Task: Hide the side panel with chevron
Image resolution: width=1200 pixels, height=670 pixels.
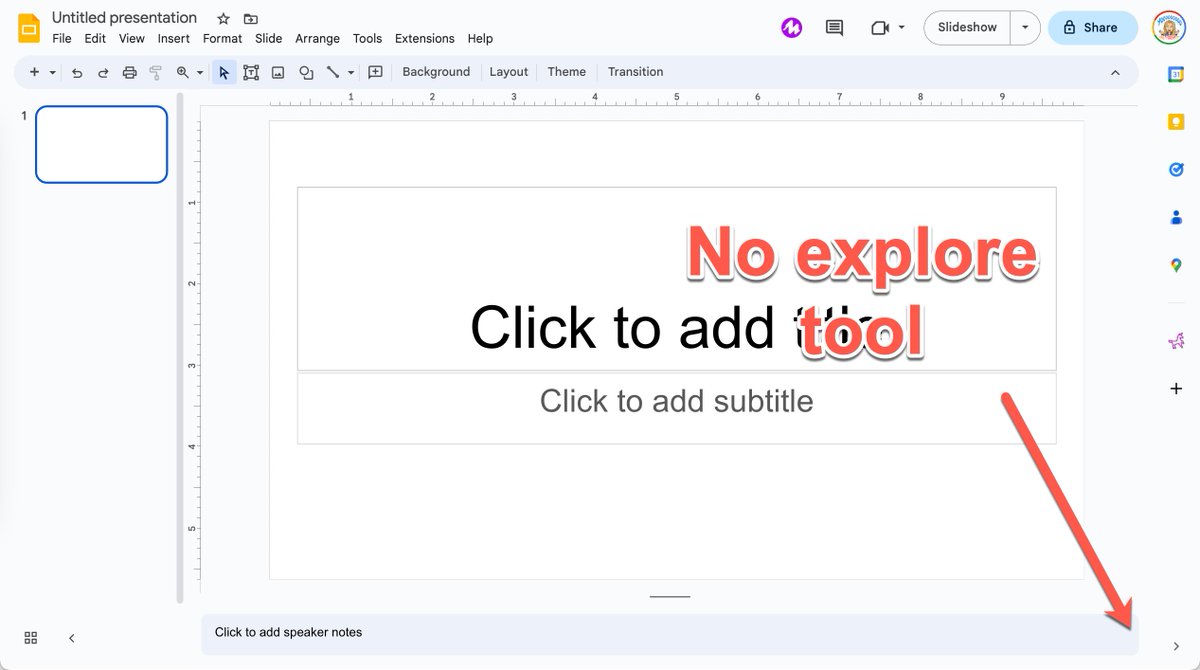Action: 1176,646
